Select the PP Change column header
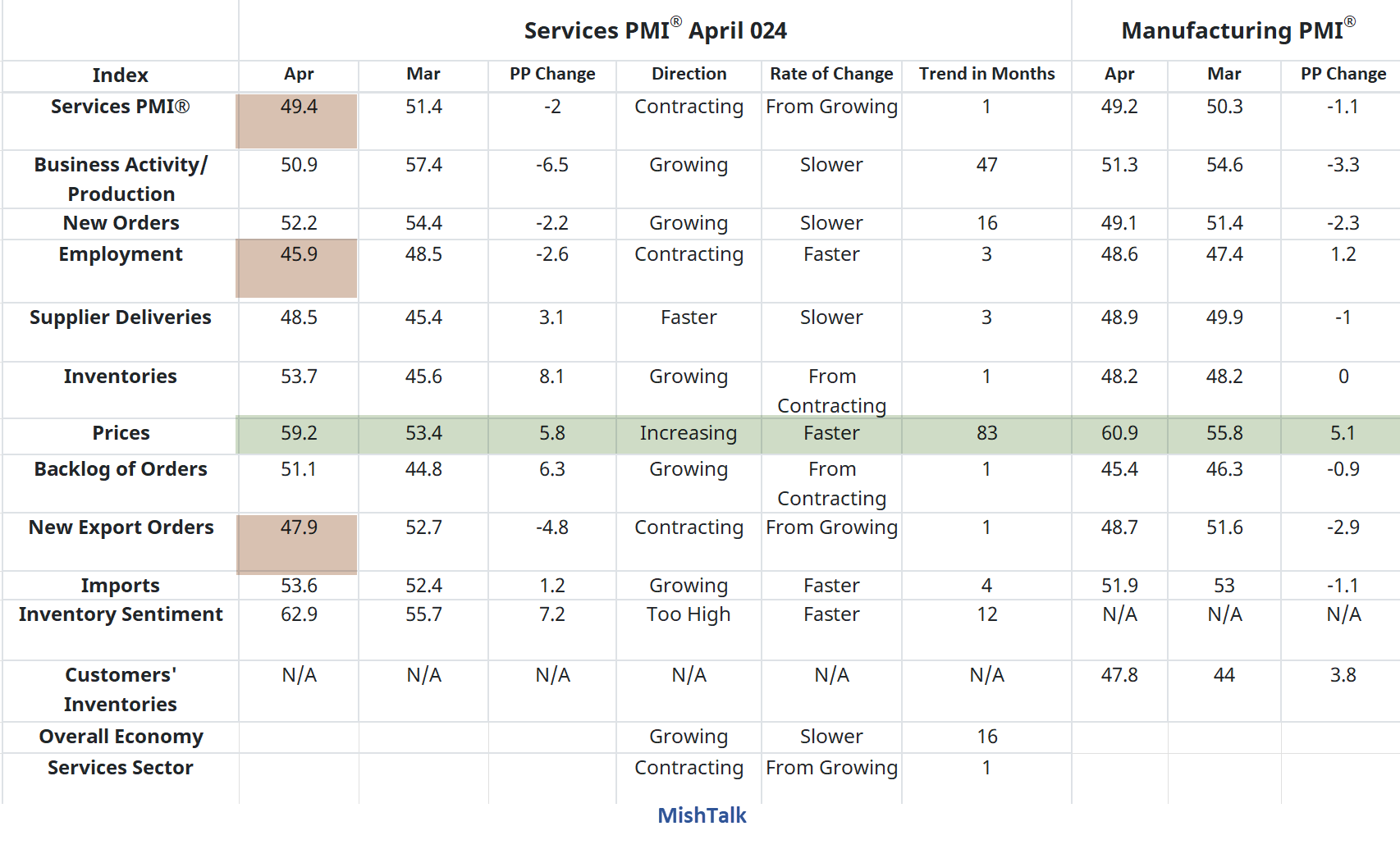Image resolution: width=1400 pixels, height=849 pixels. [551, 75]
